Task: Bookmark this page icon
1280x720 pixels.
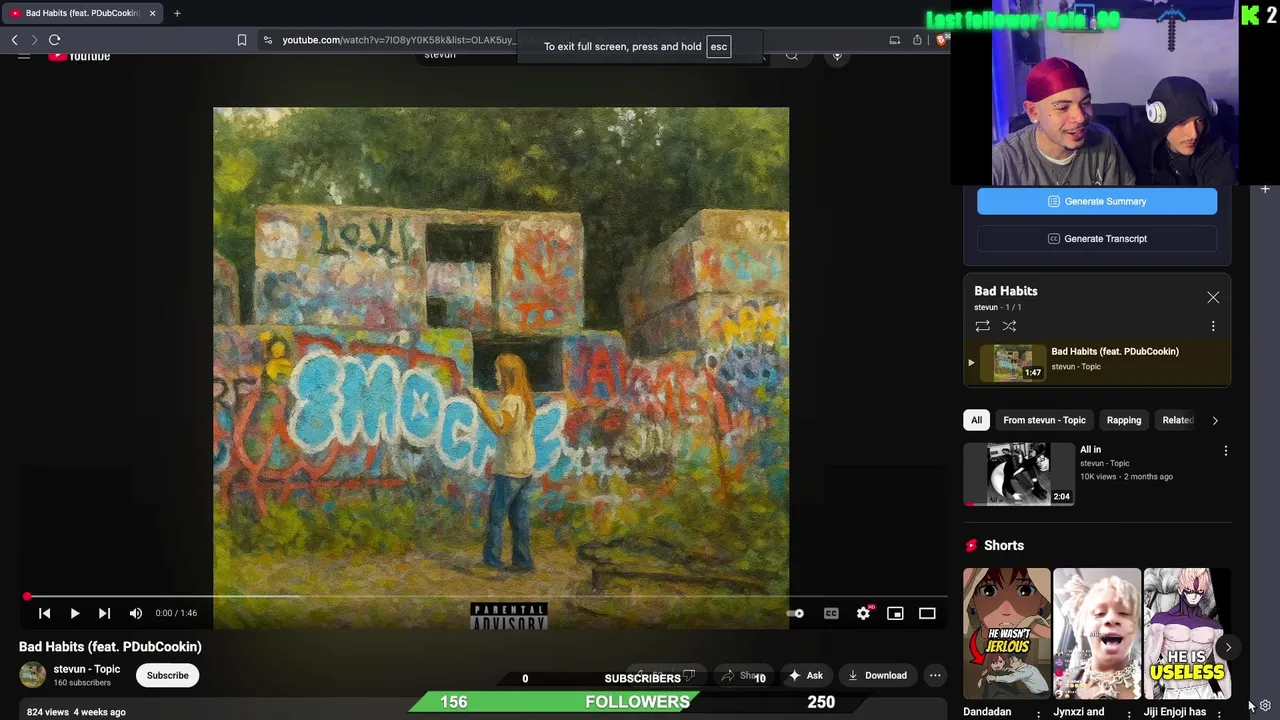Action: [242, 40]
